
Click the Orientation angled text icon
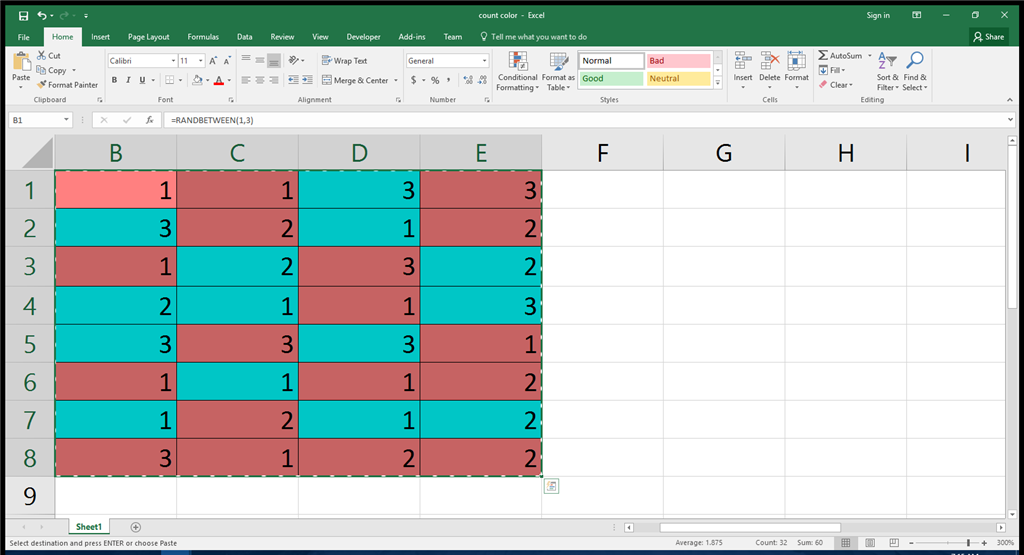tap(294, 60)
